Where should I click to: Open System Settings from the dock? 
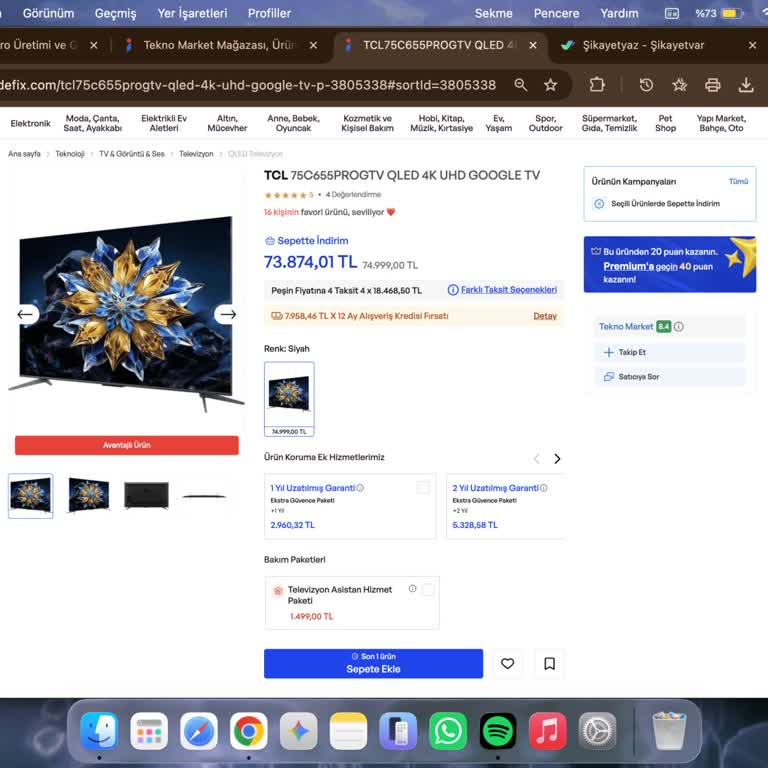597,731
